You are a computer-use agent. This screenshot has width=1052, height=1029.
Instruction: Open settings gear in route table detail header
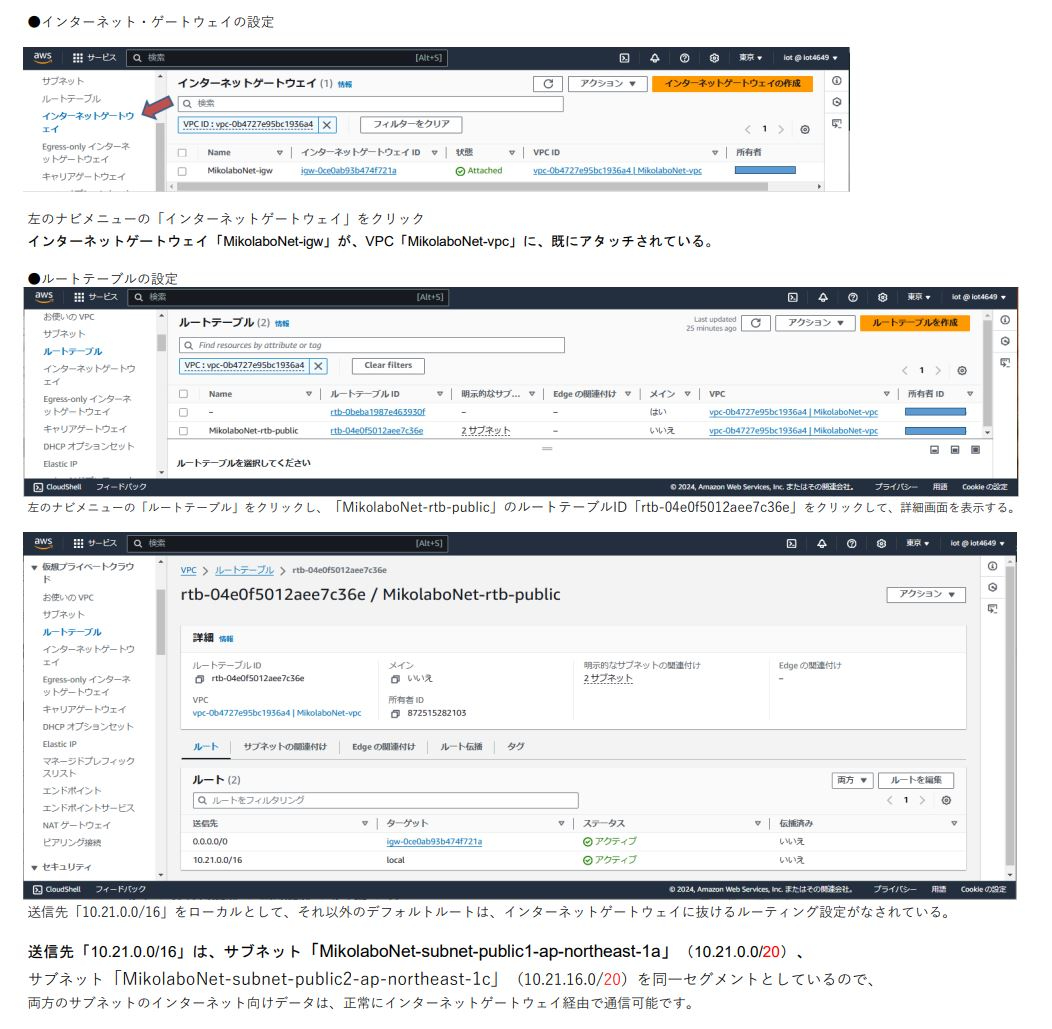click(x=882, y=543)
